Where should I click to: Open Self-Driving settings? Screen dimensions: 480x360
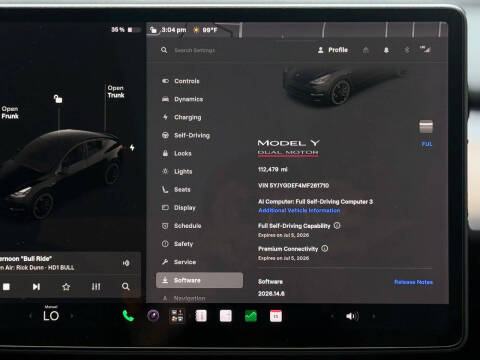[x=186, y=135]
